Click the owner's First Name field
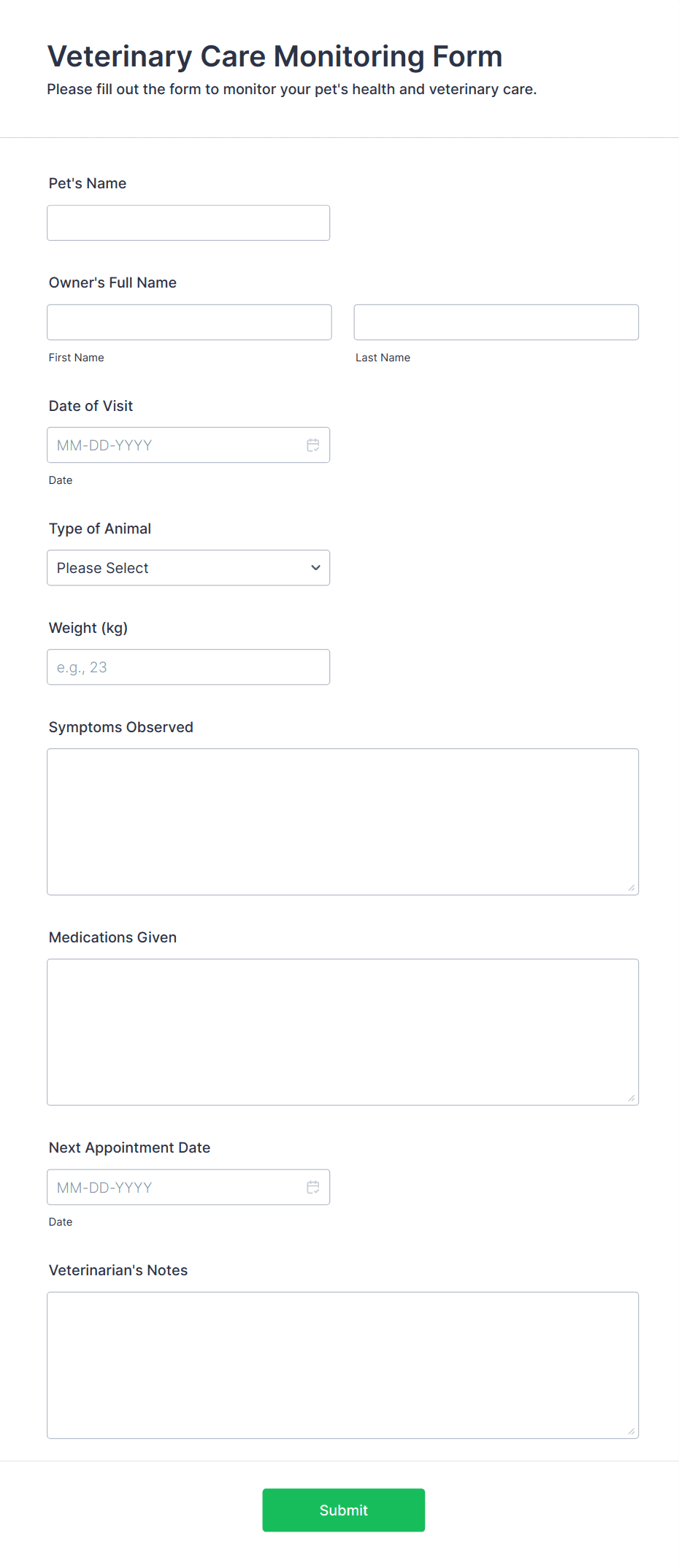The height and width of the screenshot is (1568, 679). click(x=189, y=323)
